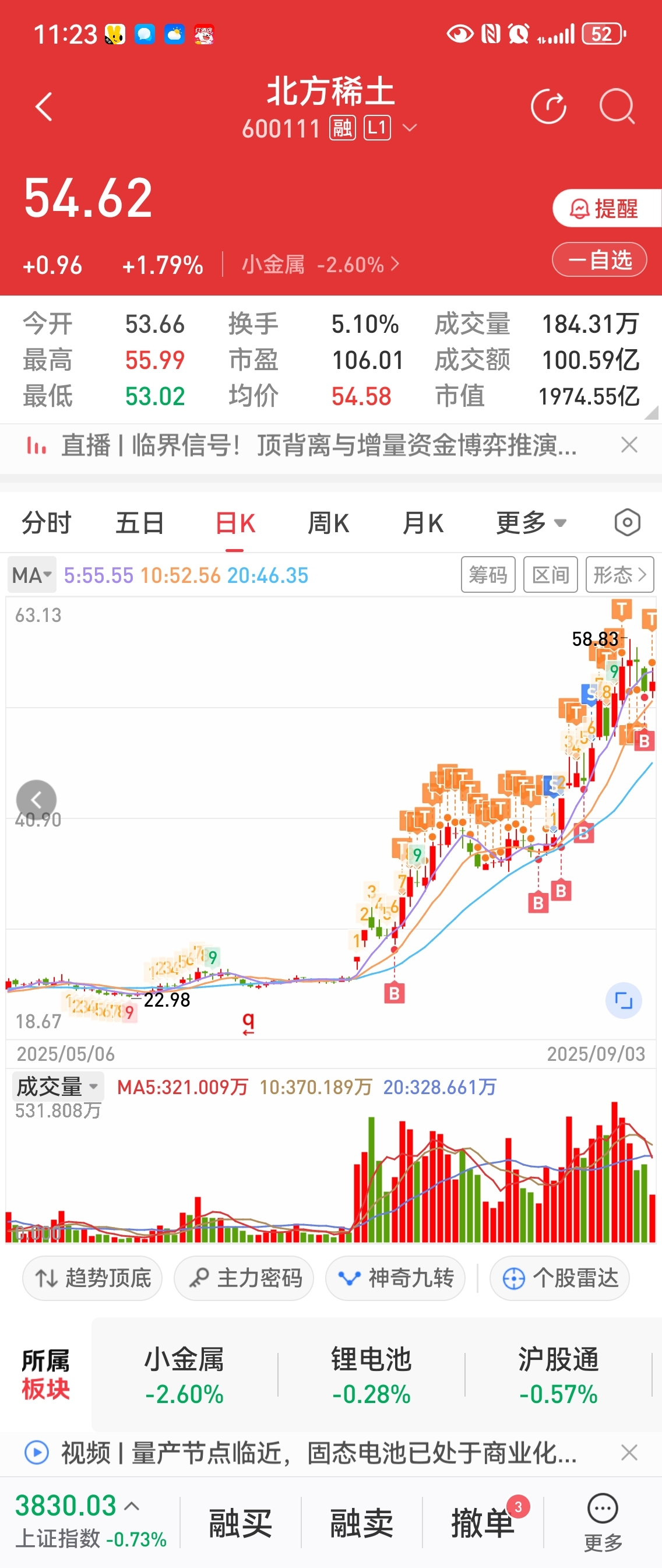662x1568 pixels.
Task: Tap the NFC status bar icon
Action: [491, 34]
